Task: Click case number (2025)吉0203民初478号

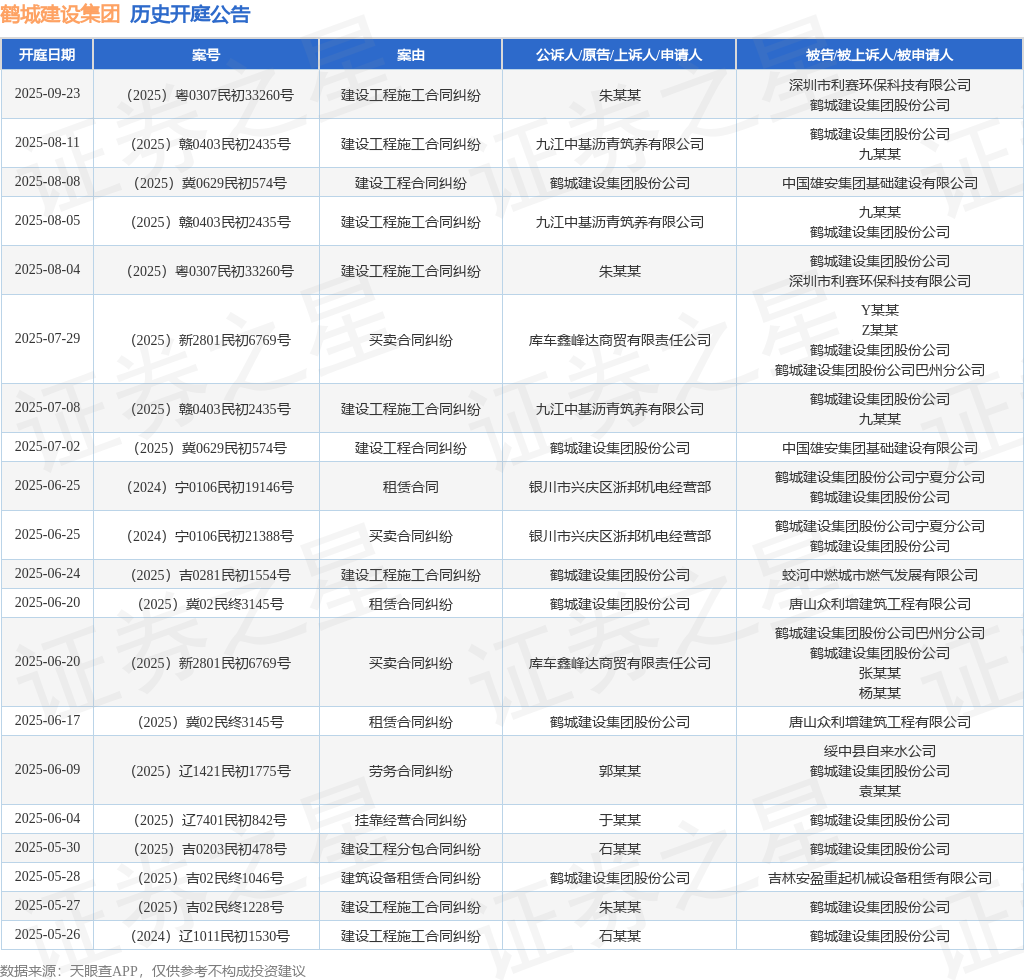Action: (x=210, y=849)
